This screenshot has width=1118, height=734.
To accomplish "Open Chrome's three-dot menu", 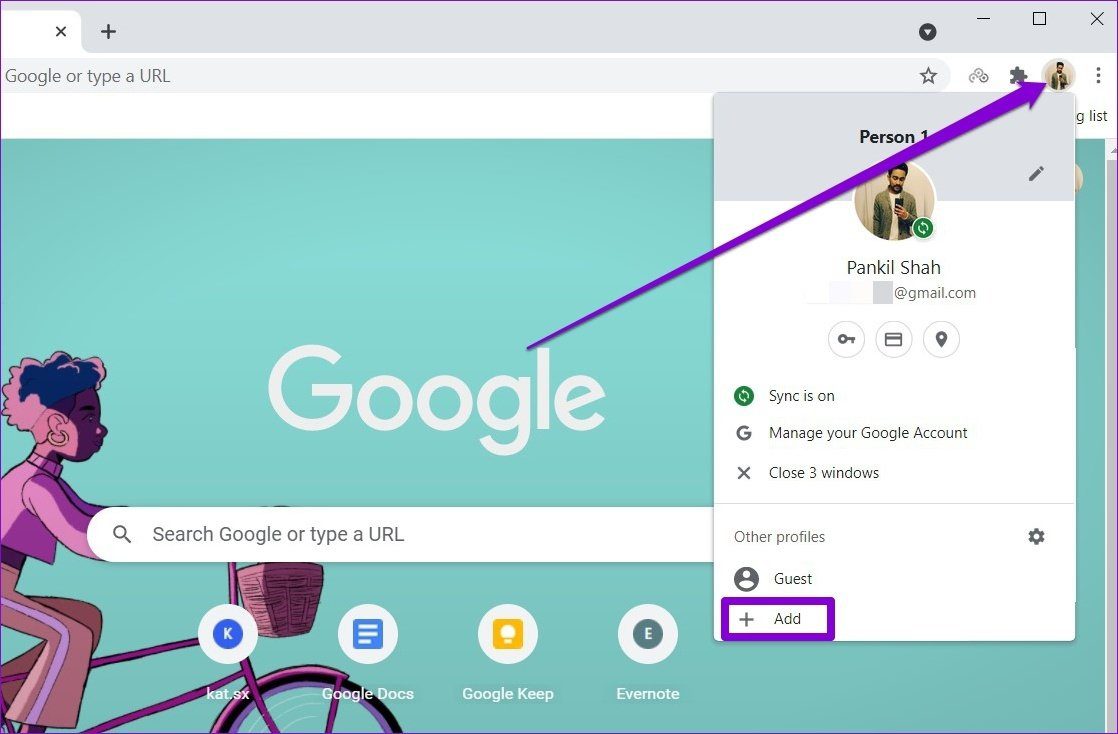I will pyautogui.click(x=1098, y=75).
